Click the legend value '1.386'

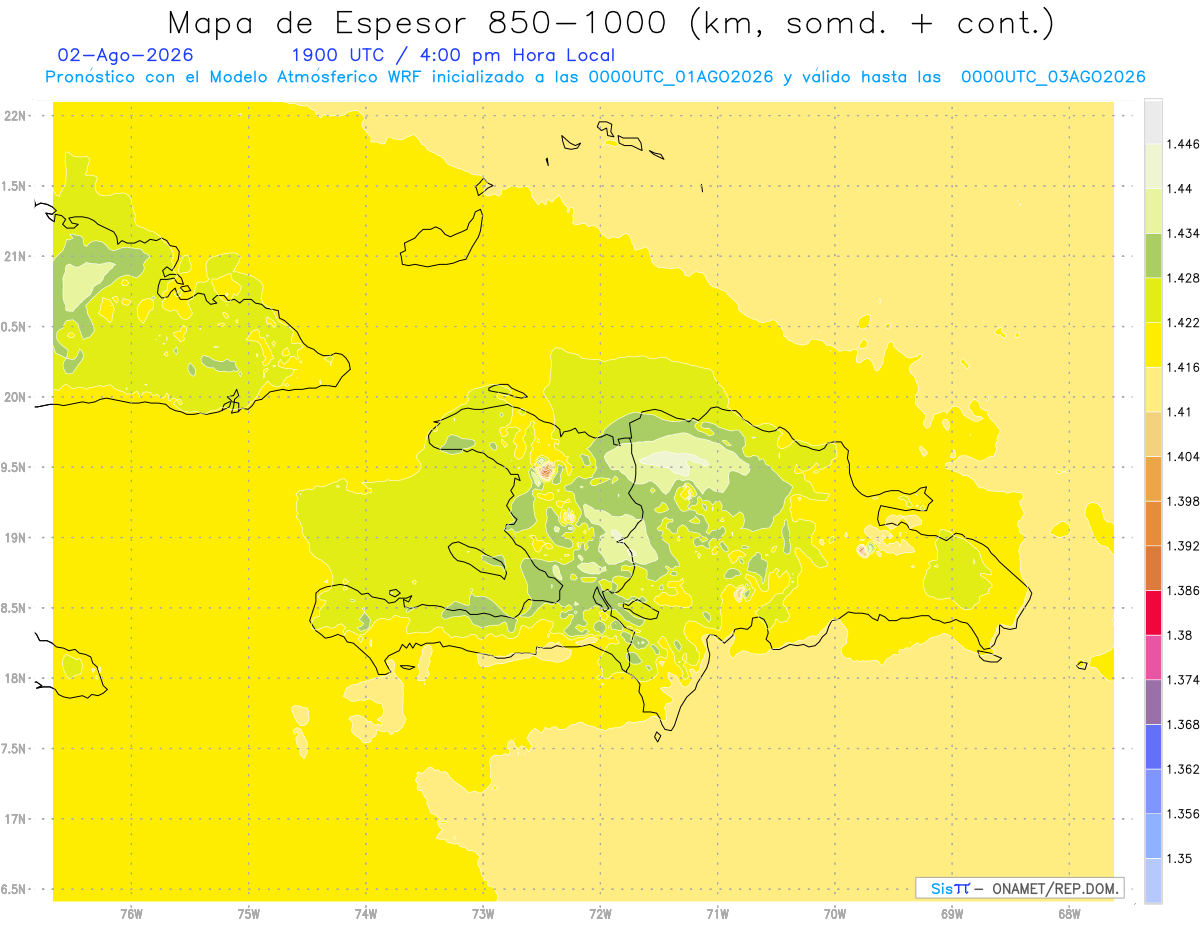pyautogui.click(x=1182, y=591)
